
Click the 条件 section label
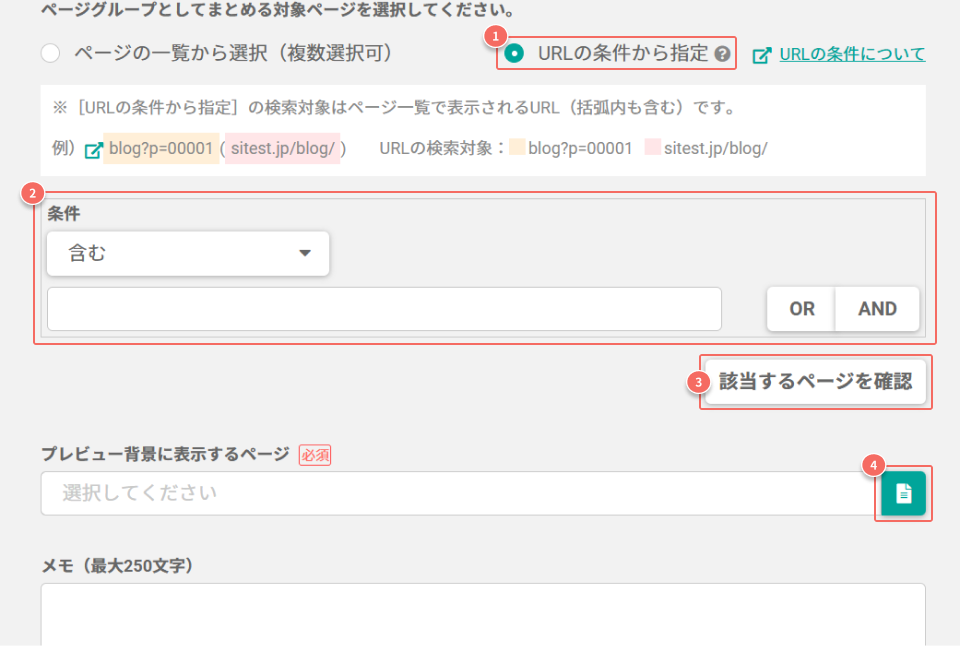[x=64, y=214]
